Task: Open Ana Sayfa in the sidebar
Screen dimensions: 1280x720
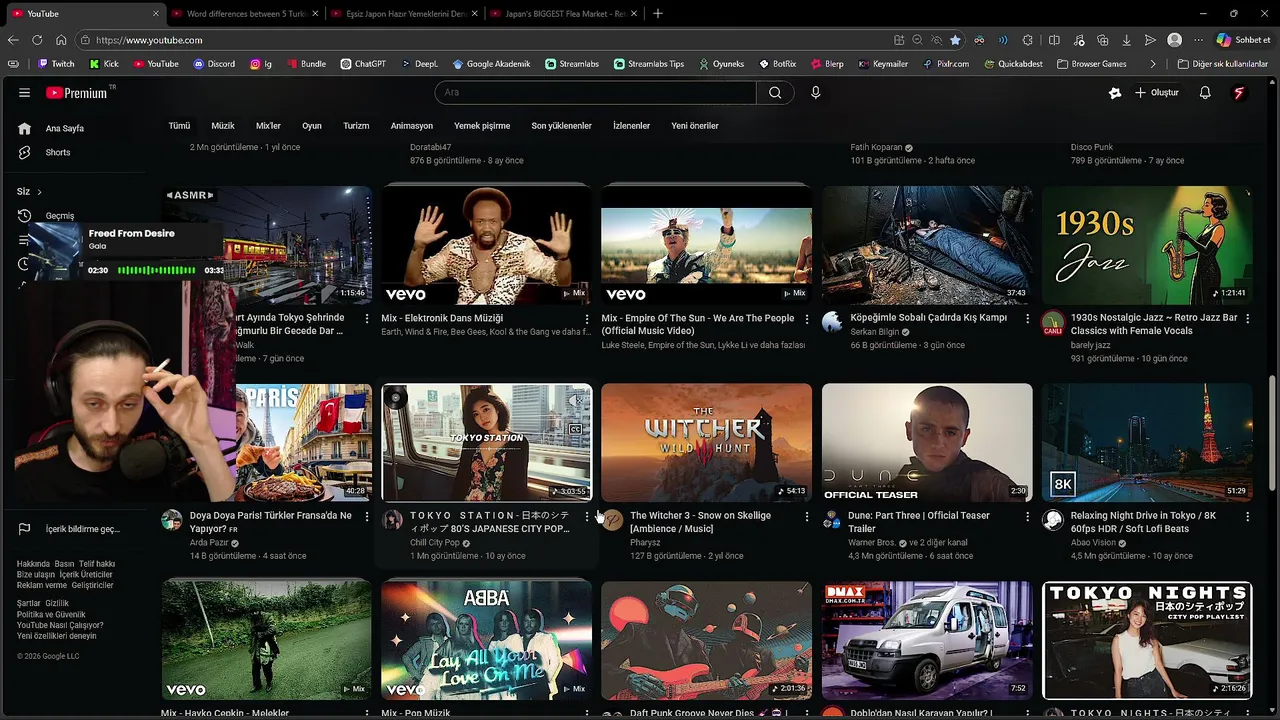Action: pos(64,129)
